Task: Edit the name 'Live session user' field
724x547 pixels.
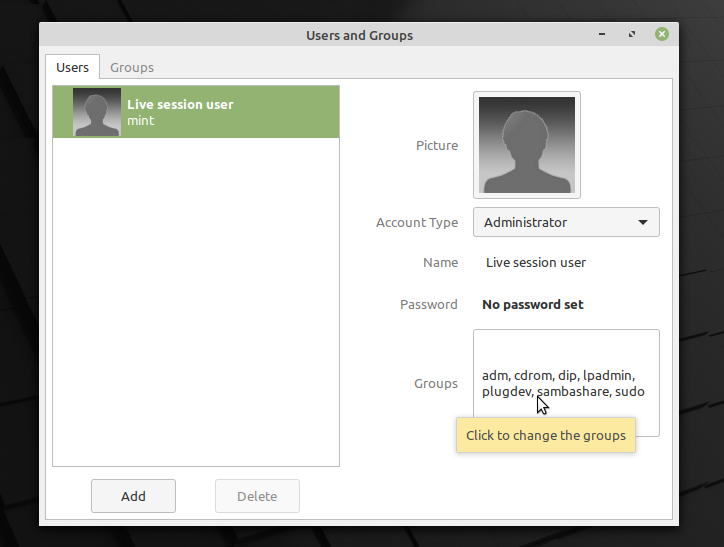Action: point(536,263)
